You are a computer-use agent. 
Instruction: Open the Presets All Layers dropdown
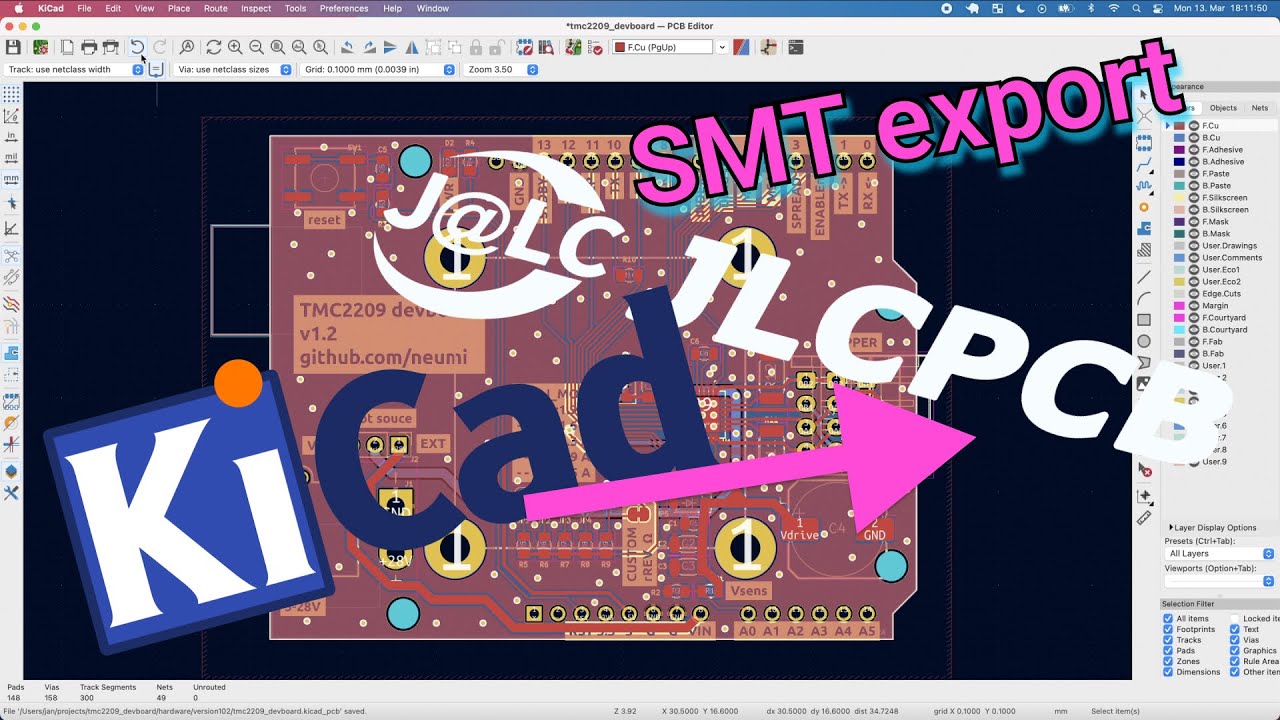coord(1219,553)
